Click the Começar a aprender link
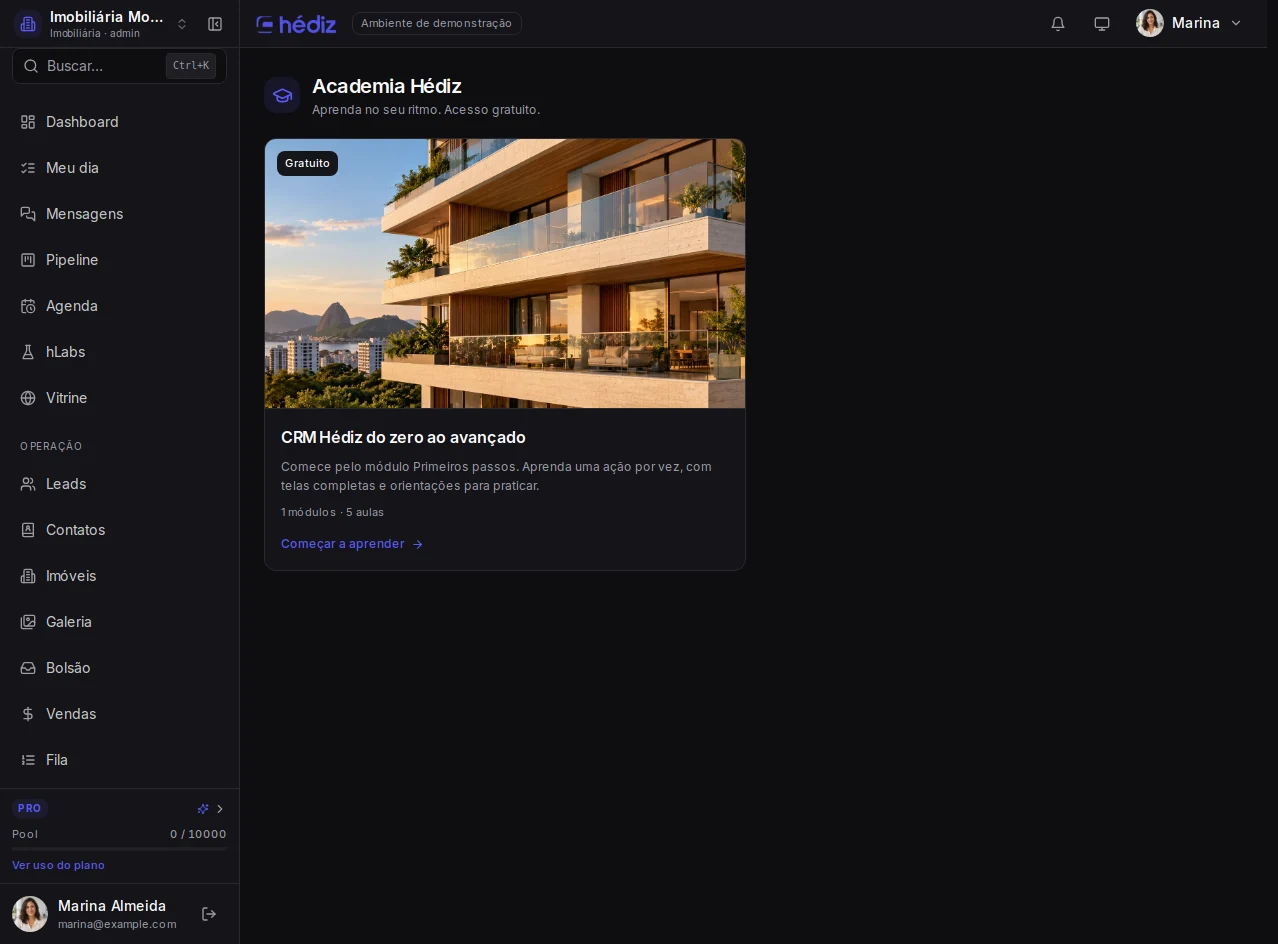The width and height of the screenshot is (1278, 944). coord(352,544)
